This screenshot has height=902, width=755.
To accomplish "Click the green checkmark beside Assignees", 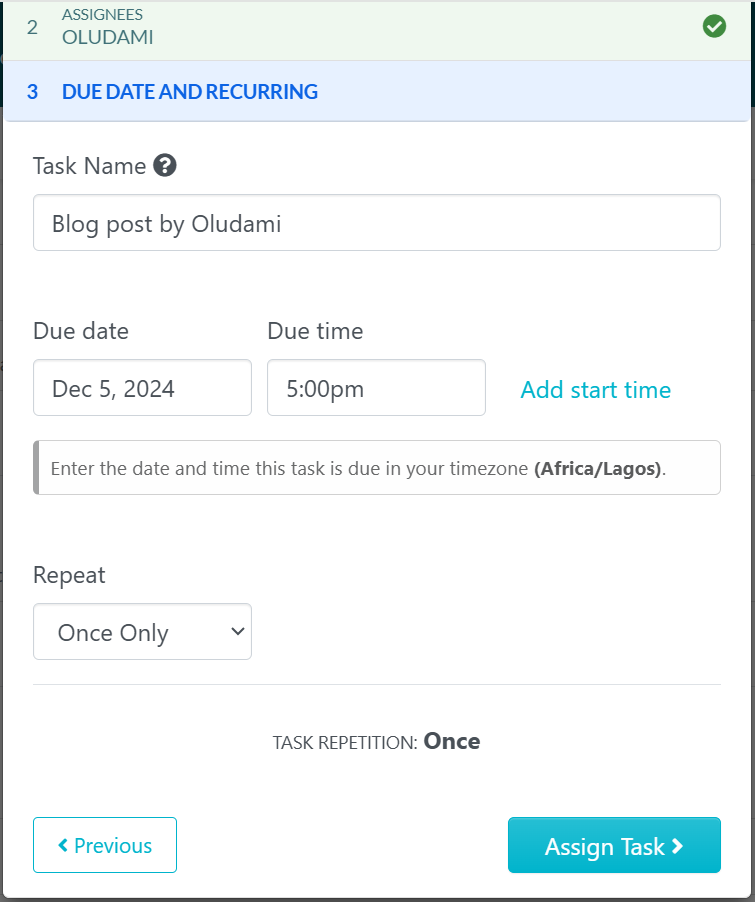I will (x=713, y=26).
